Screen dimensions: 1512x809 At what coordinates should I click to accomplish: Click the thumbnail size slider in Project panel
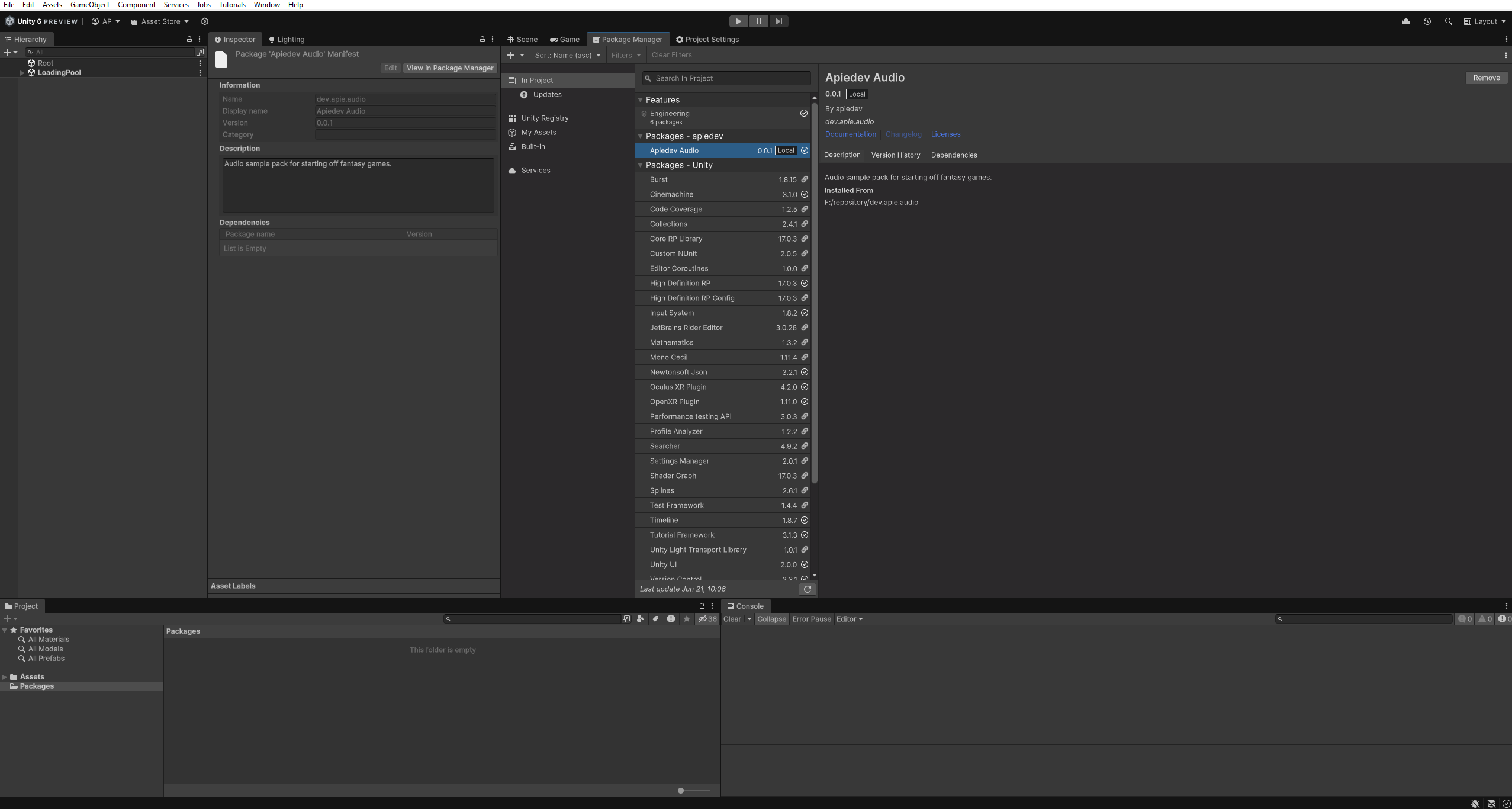pos(681,790)
